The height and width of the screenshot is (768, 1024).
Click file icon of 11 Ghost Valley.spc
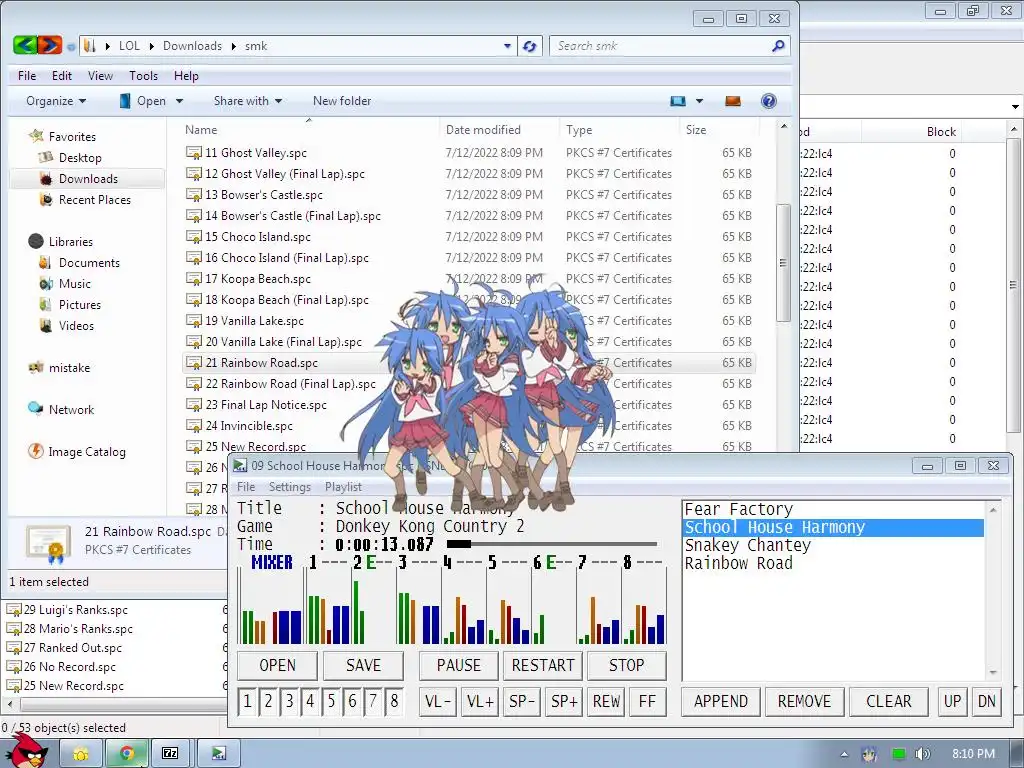(x=193, y=153)
